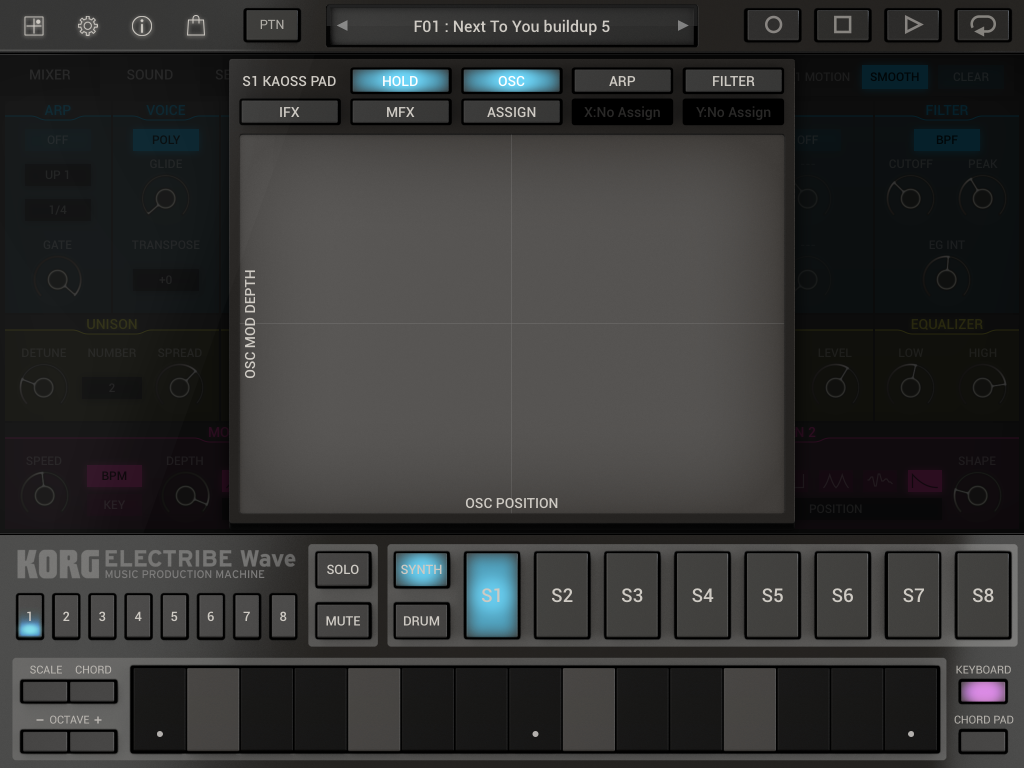Select part S3

[x=632, y=595]
